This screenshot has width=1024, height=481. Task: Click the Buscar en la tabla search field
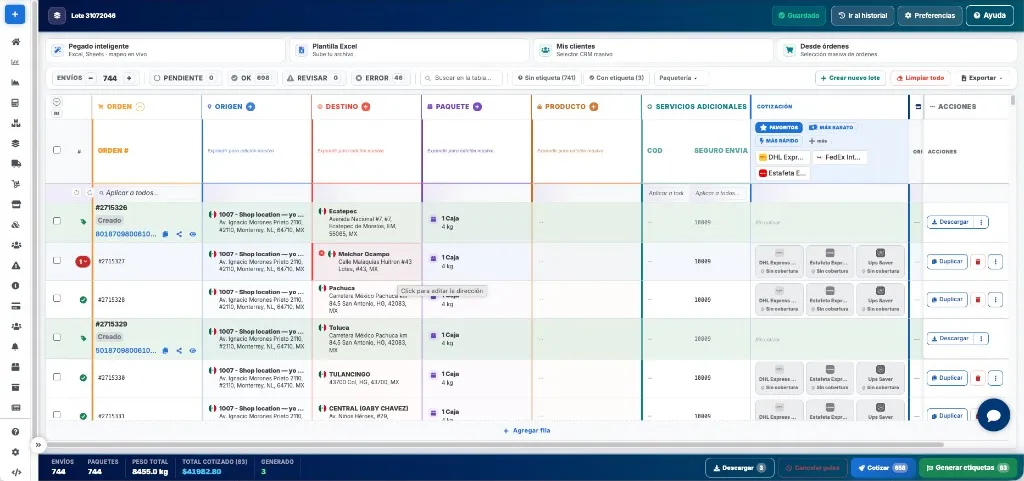(x=462, y=78)
